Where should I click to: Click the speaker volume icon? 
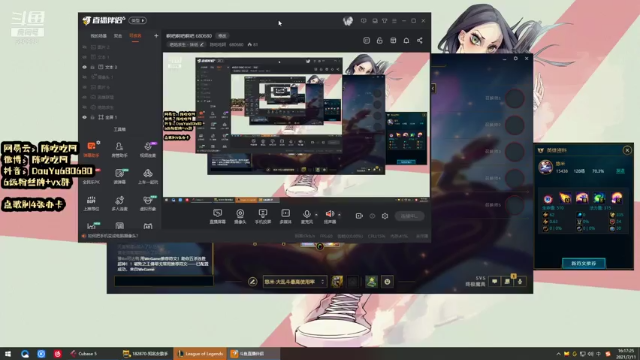[330, 216]
